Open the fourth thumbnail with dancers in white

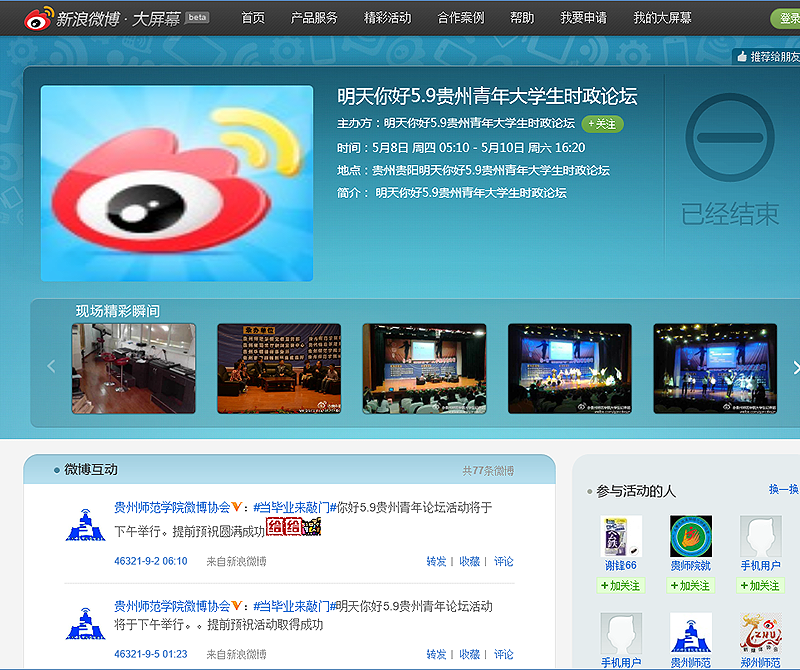pyautogui.click(x=570, y=368)
